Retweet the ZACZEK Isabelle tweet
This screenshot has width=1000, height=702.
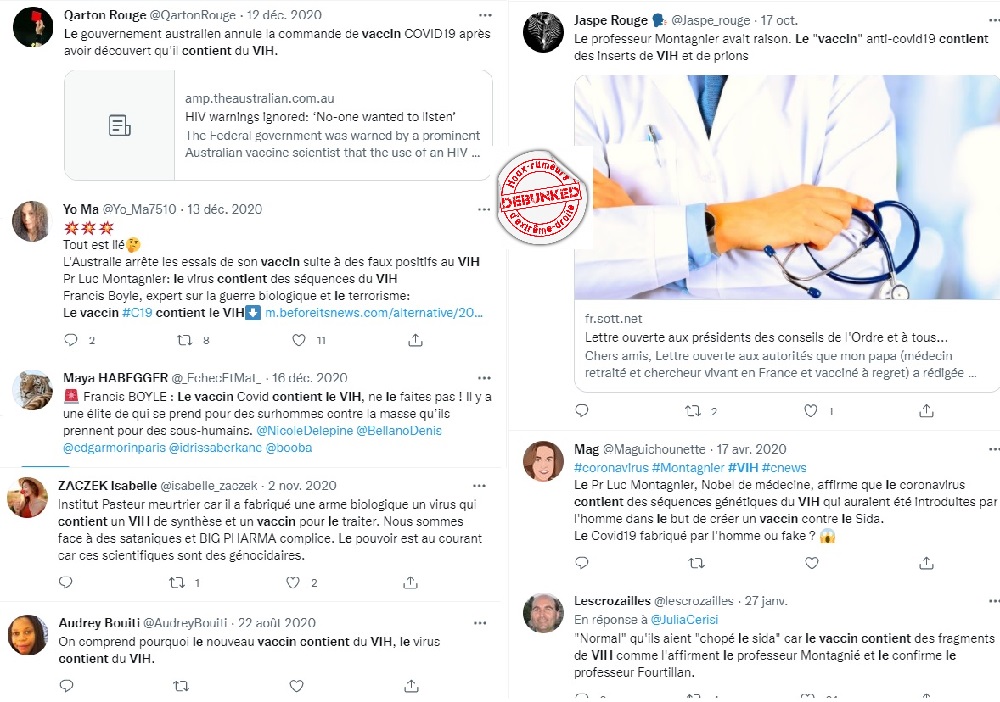[177, 582]
